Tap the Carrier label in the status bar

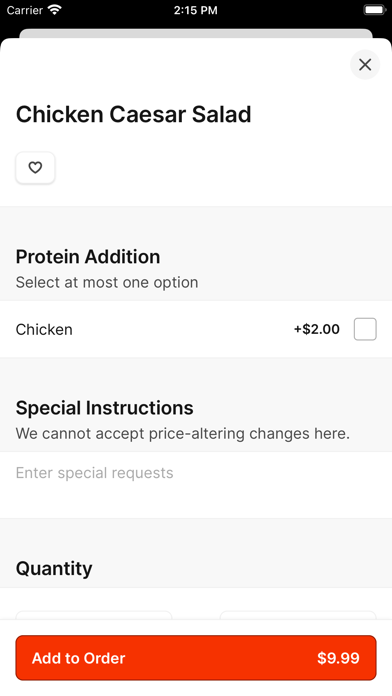click(24, 10)
